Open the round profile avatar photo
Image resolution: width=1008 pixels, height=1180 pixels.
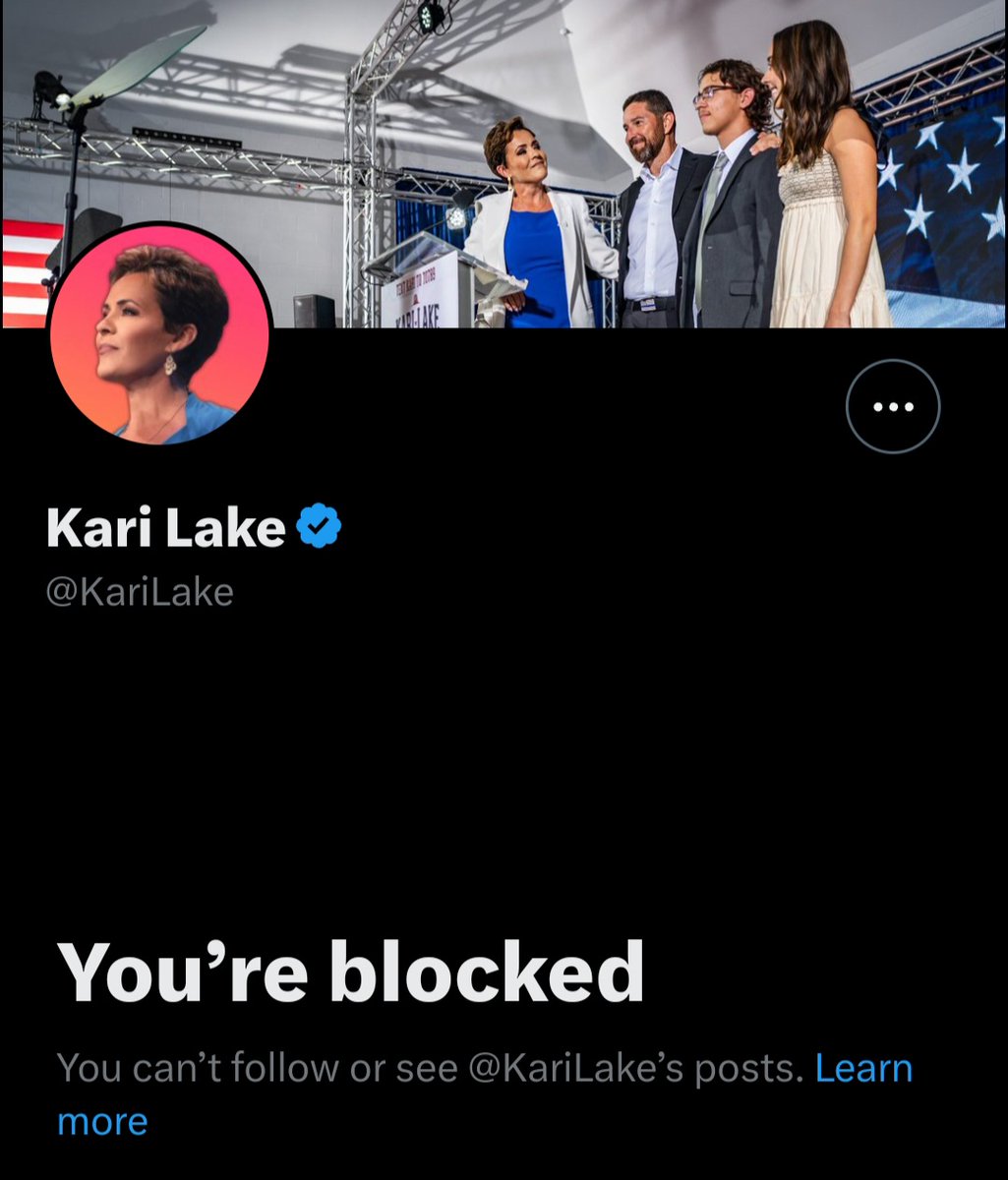tap(159, 332)
